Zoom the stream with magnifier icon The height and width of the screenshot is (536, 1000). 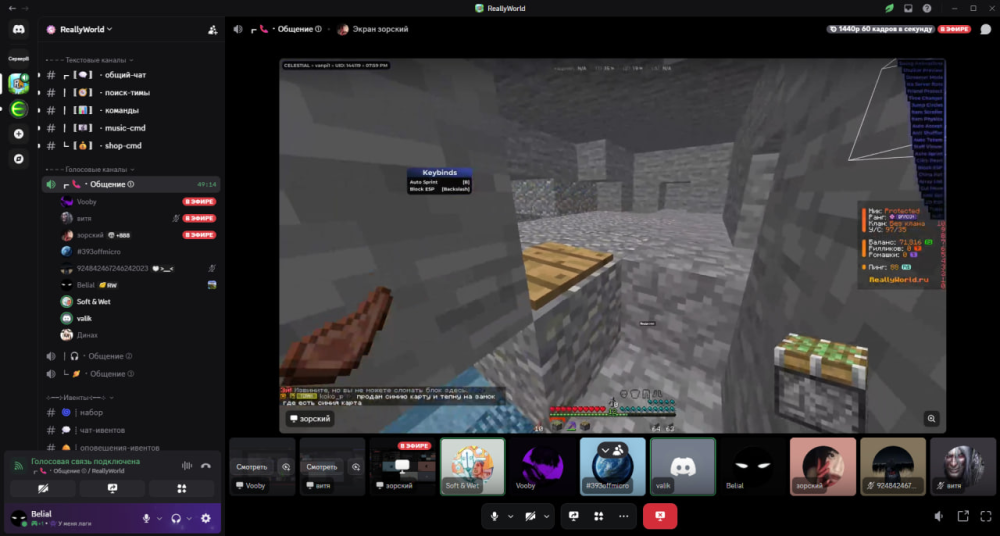[x=931, y=419]
